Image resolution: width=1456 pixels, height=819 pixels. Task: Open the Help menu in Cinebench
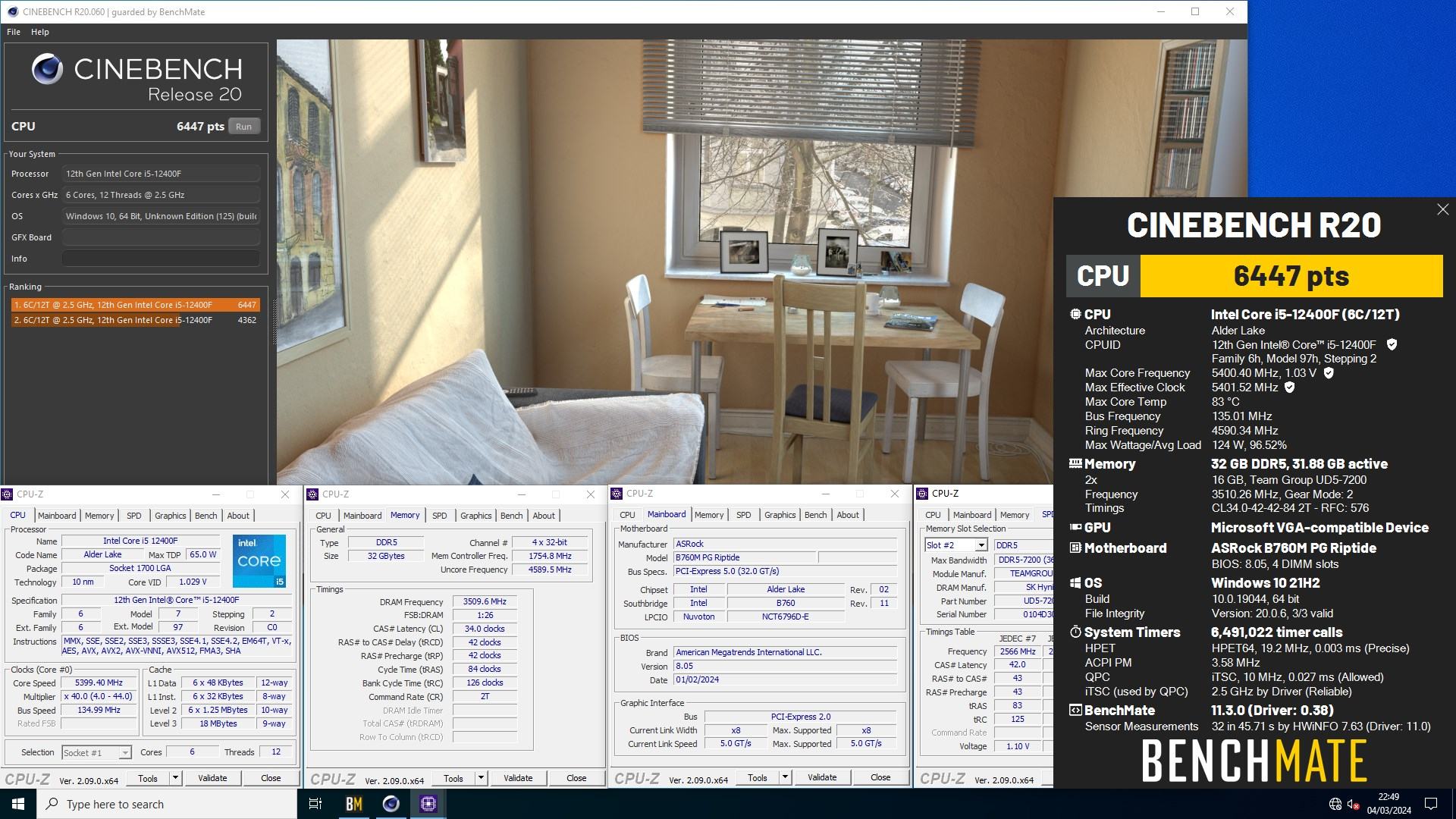pyautogui.click(x=40, y=32)
